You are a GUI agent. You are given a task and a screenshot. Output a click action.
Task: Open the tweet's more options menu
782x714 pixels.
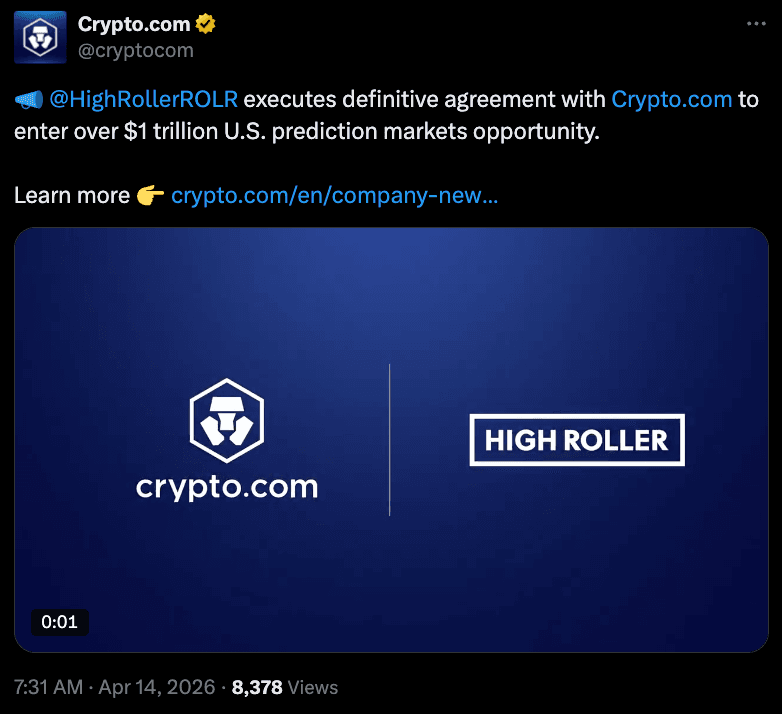coord(757,23)
